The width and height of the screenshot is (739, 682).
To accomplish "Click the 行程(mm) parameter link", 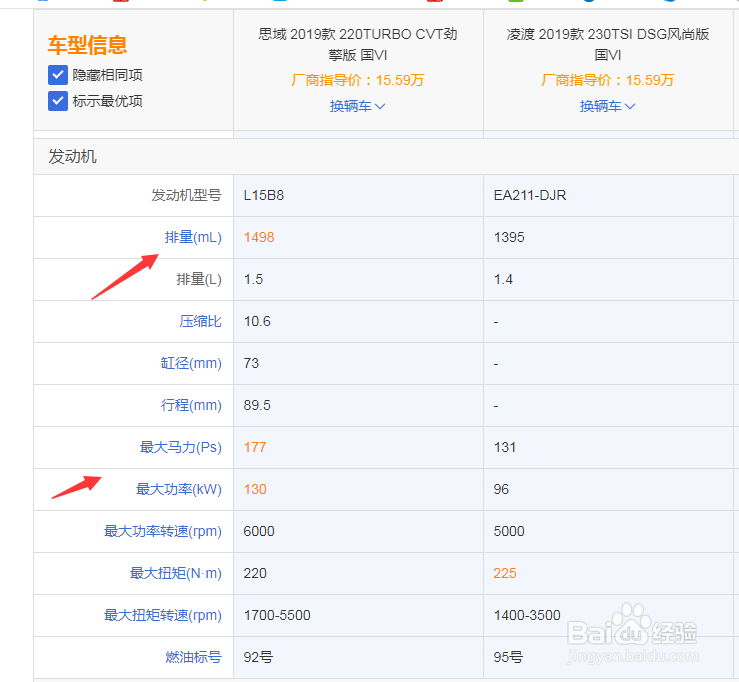I will pos(191,405).
